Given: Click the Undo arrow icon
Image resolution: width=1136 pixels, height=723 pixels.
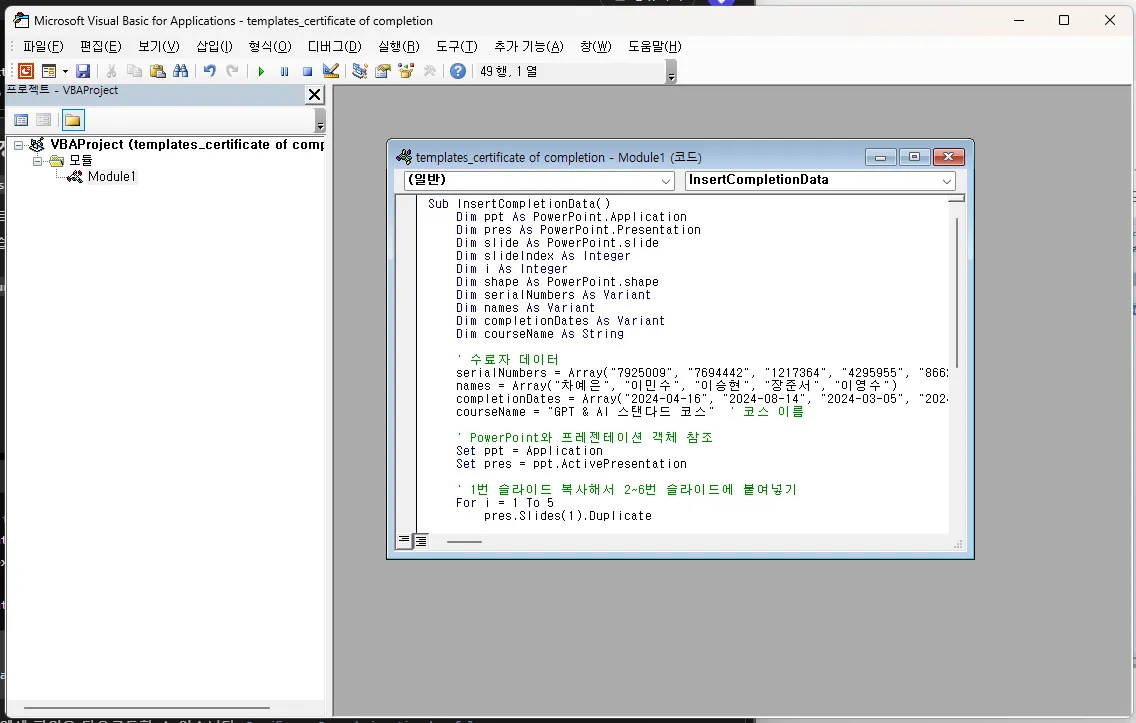Looking at the screenshot, I should pos(209,71).
